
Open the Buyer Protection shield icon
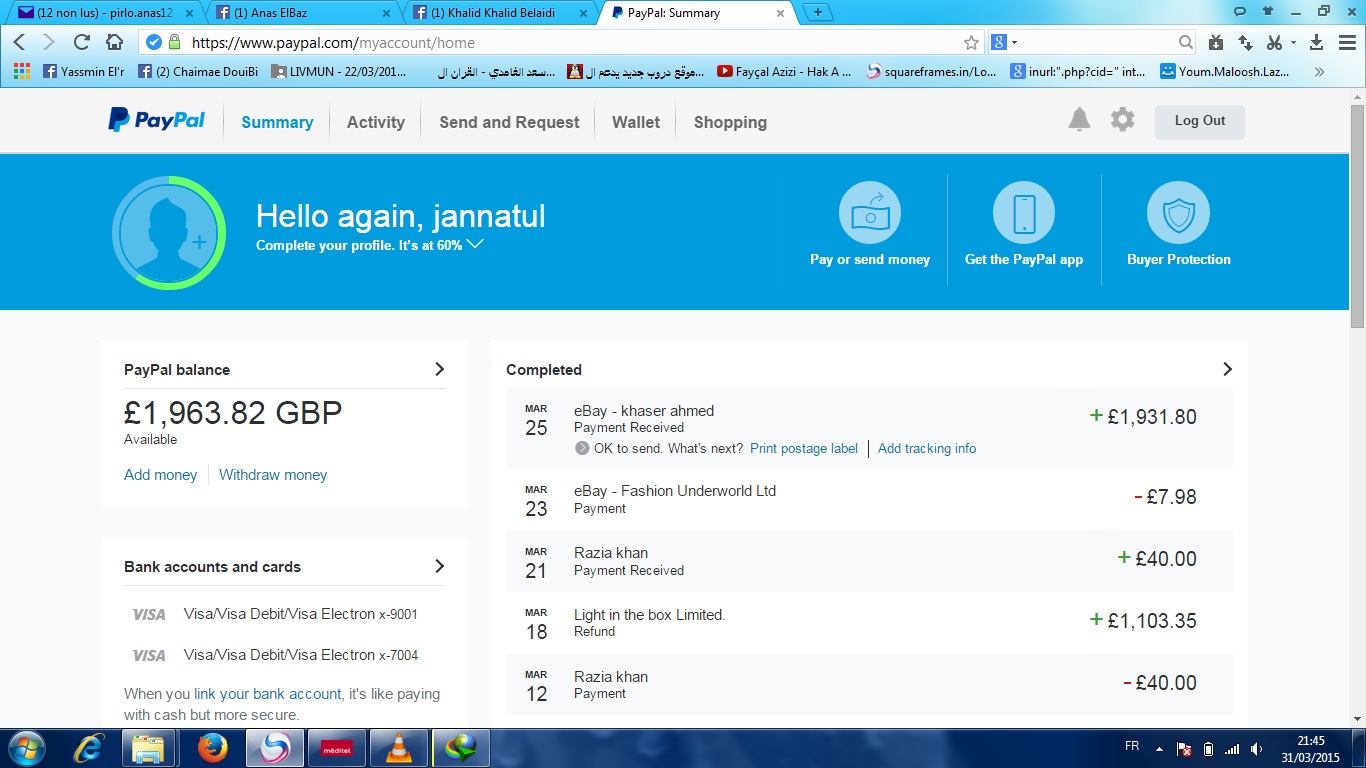1178,213
